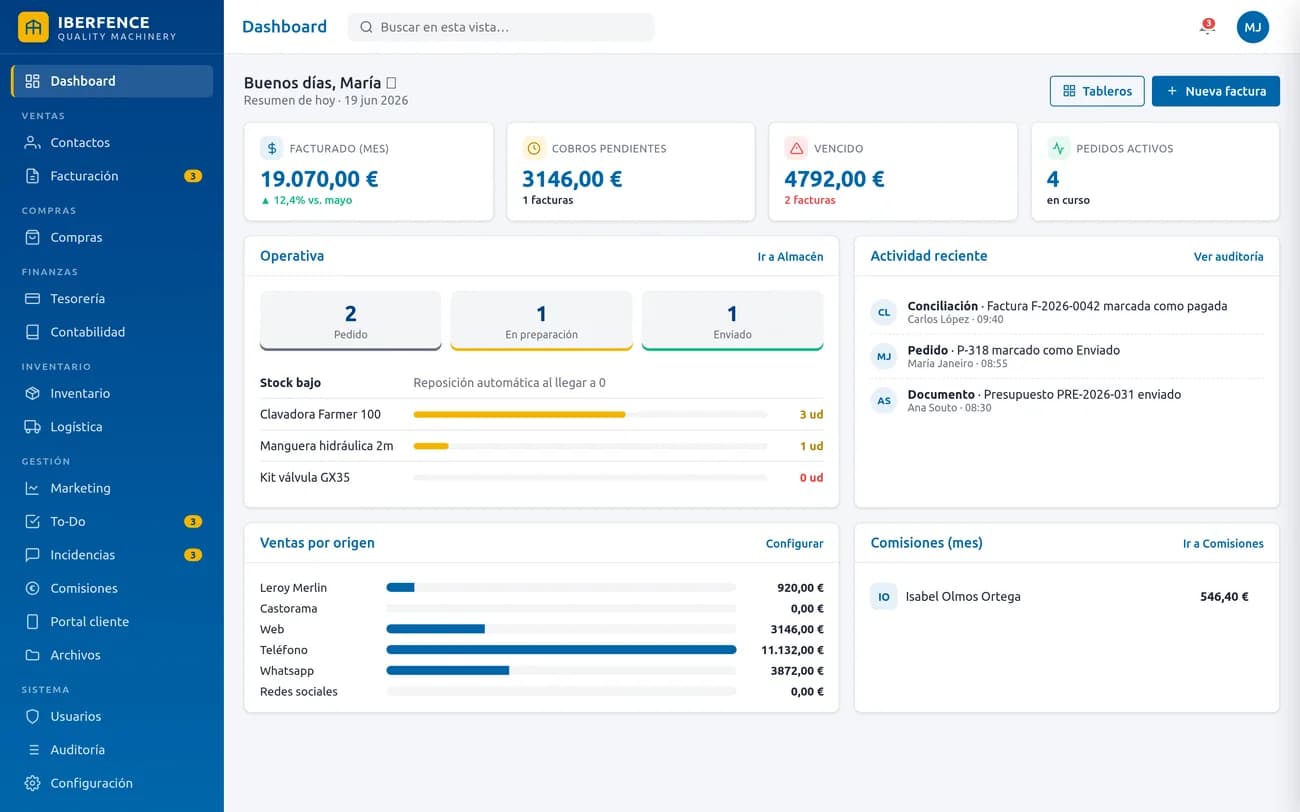Open Tesorería from the sidebar
The height and width of the screenshot is (812, 1300).
[112, 299]
